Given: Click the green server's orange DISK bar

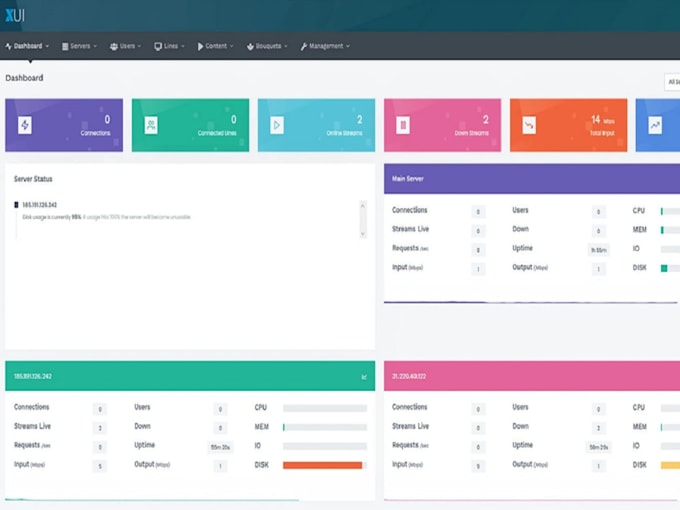Looking at the screenshot, I should pyautogui.click(x=325, y=465).
